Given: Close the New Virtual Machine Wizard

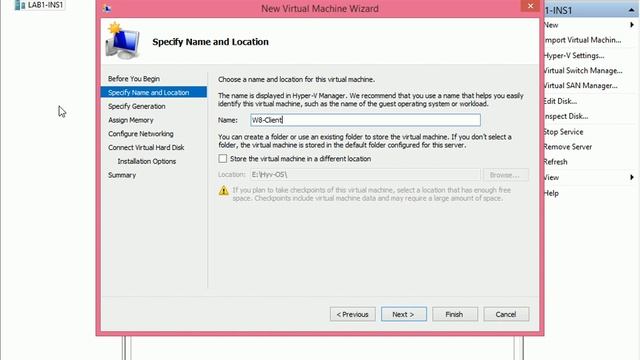Looking at the screenshot, I should coord(530,6).
